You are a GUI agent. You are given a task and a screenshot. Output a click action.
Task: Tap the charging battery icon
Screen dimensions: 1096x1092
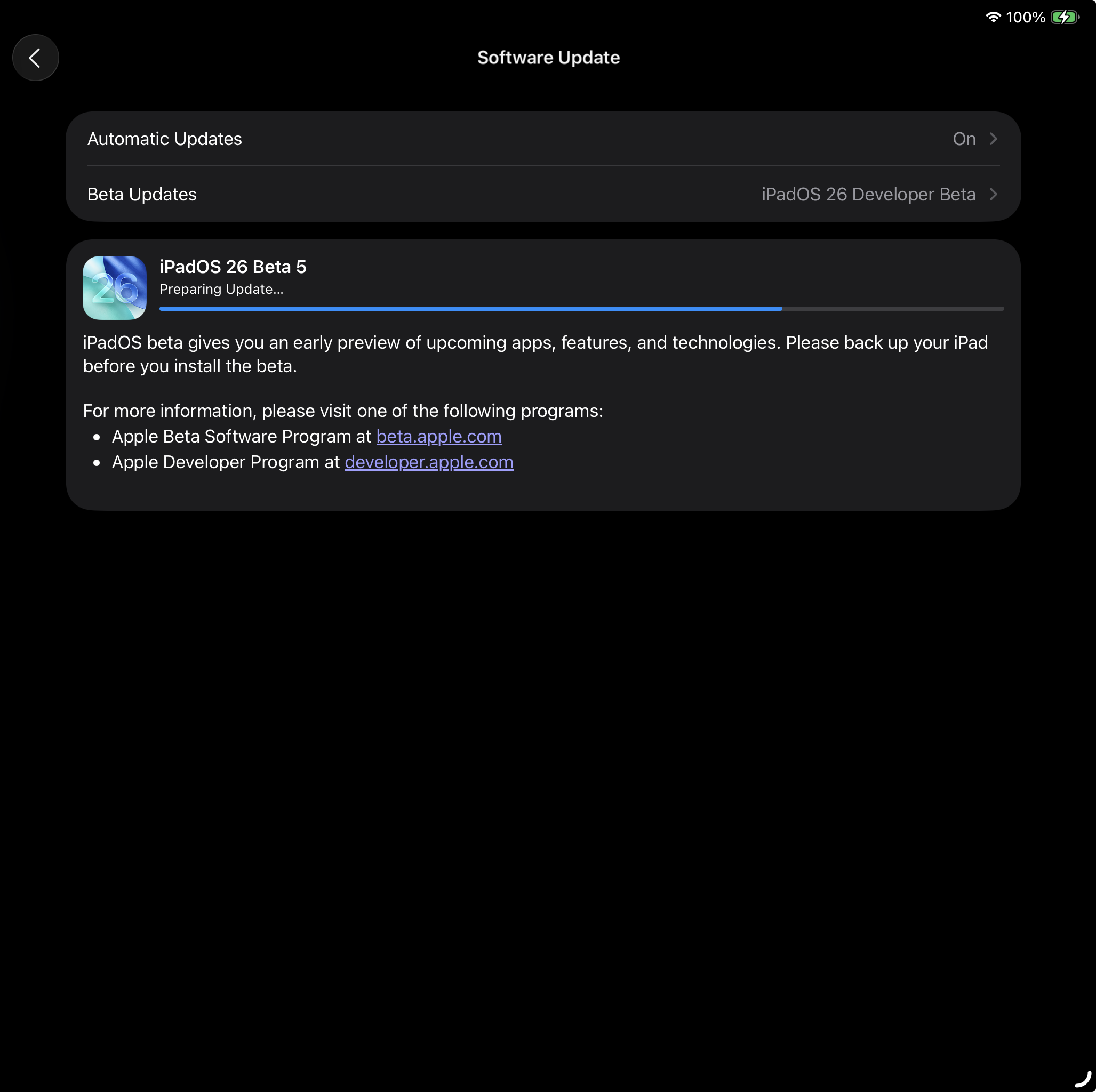point(1065,17)
